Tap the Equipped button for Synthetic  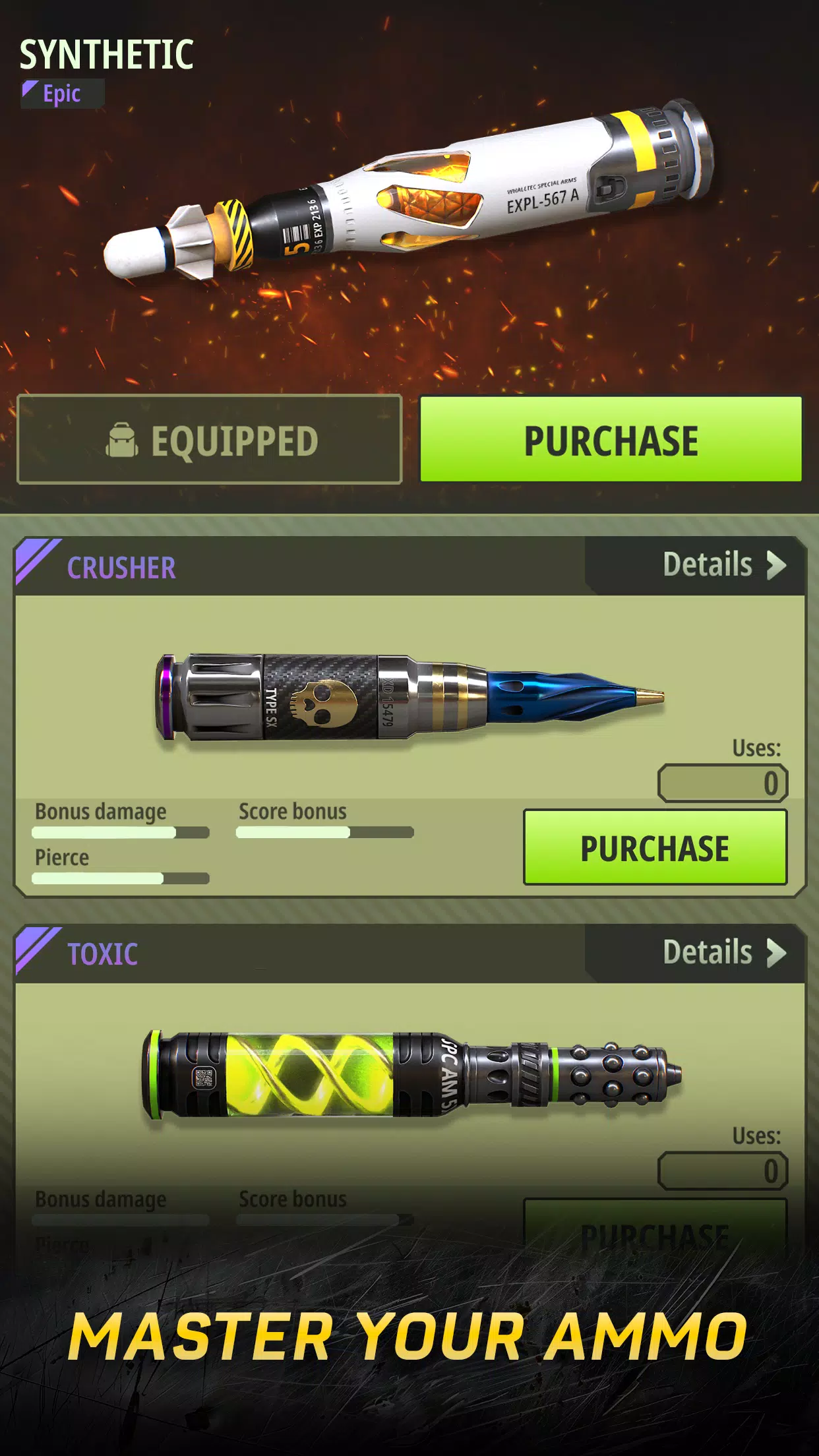209,439
